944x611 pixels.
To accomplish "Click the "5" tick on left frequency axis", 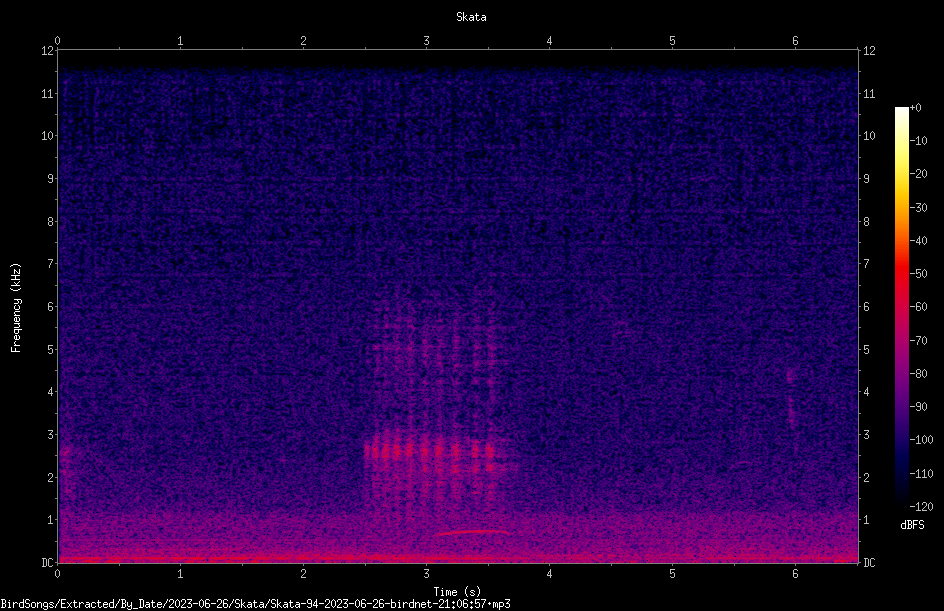I will [x=50, y=349].
